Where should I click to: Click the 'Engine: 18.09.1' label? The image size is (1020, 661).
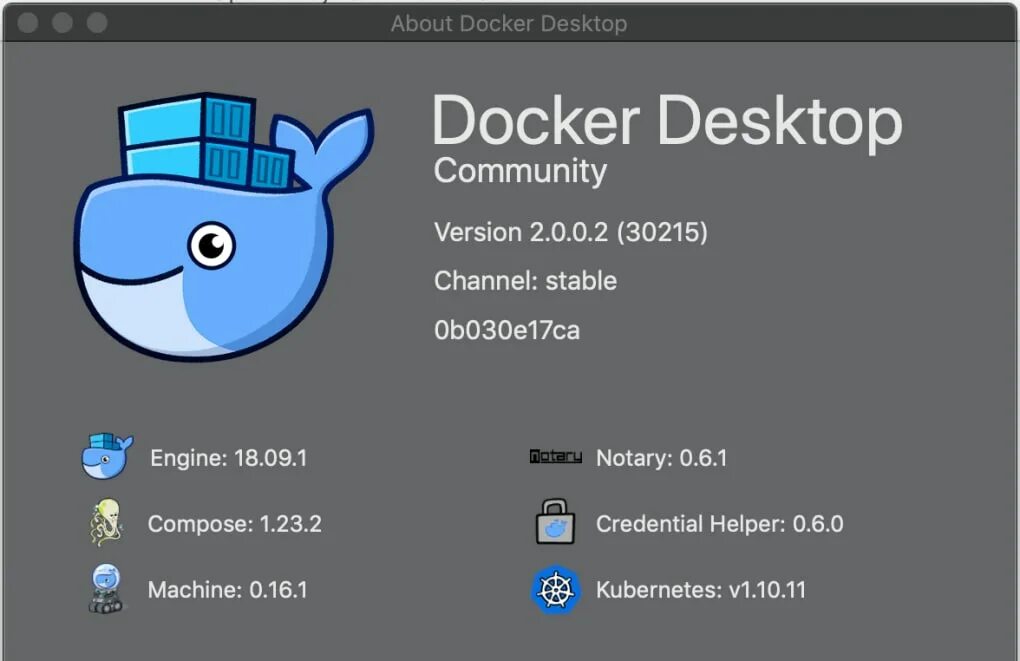point(228,458)
